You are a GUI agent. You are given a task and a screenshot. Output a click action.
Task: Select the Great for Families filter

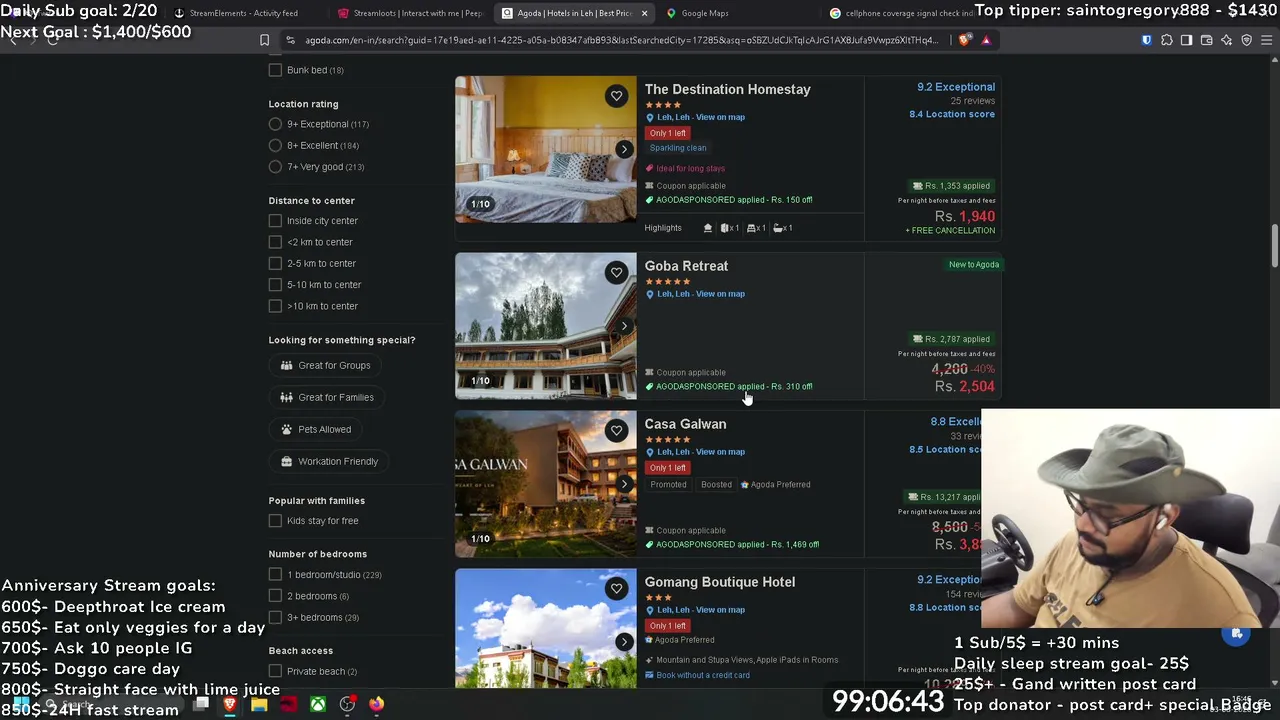coord(327,397)
